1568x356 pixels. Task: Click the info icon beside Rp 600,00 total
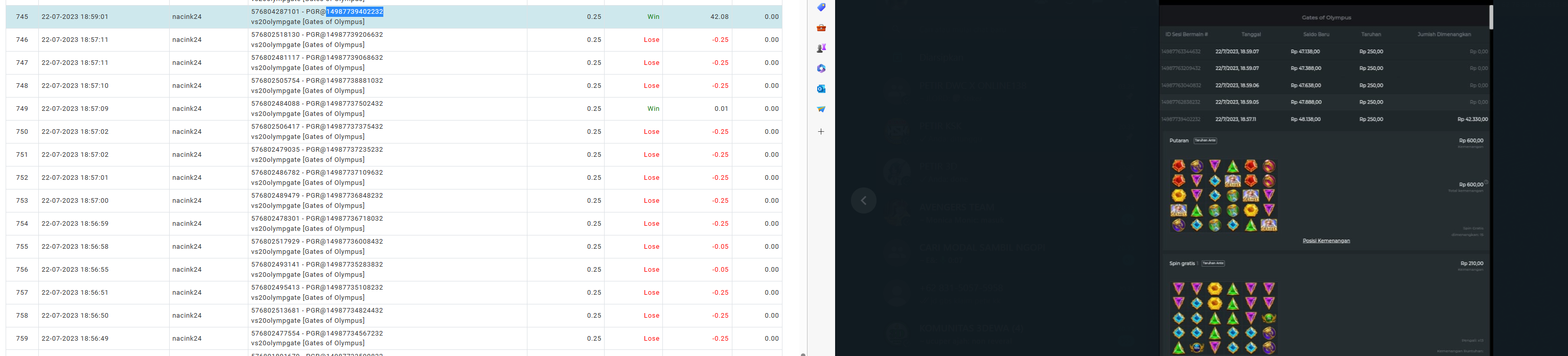(x=1486, y=182)
